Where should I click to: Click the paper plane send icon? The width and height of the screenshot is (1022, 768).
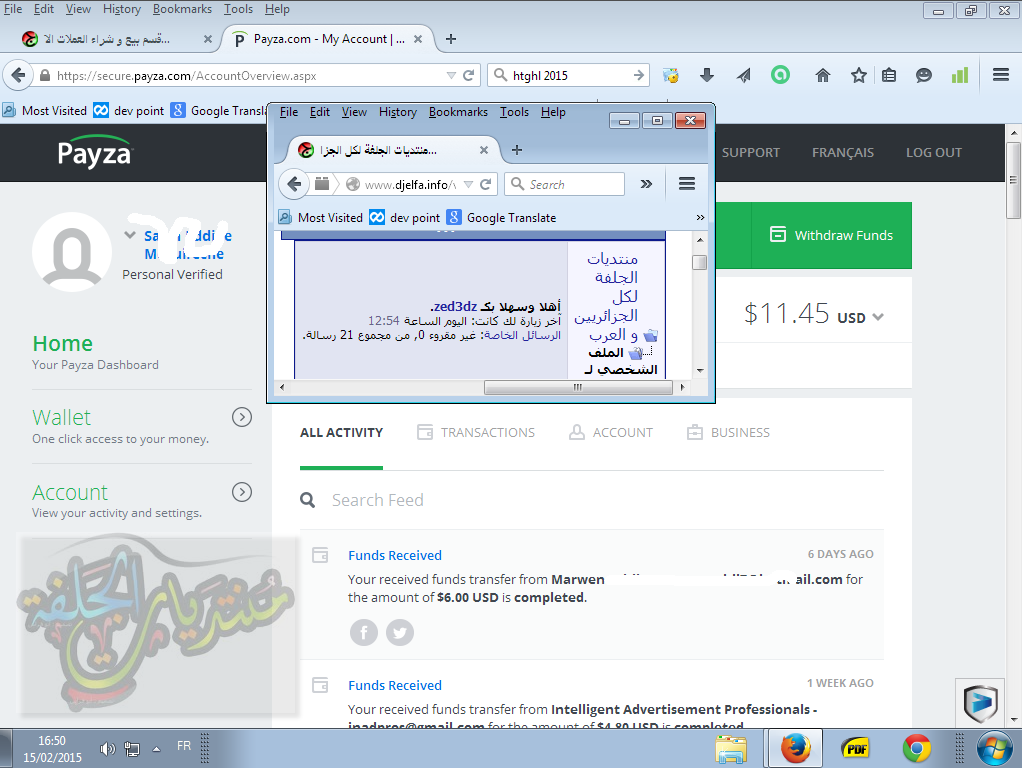(743, 76)
